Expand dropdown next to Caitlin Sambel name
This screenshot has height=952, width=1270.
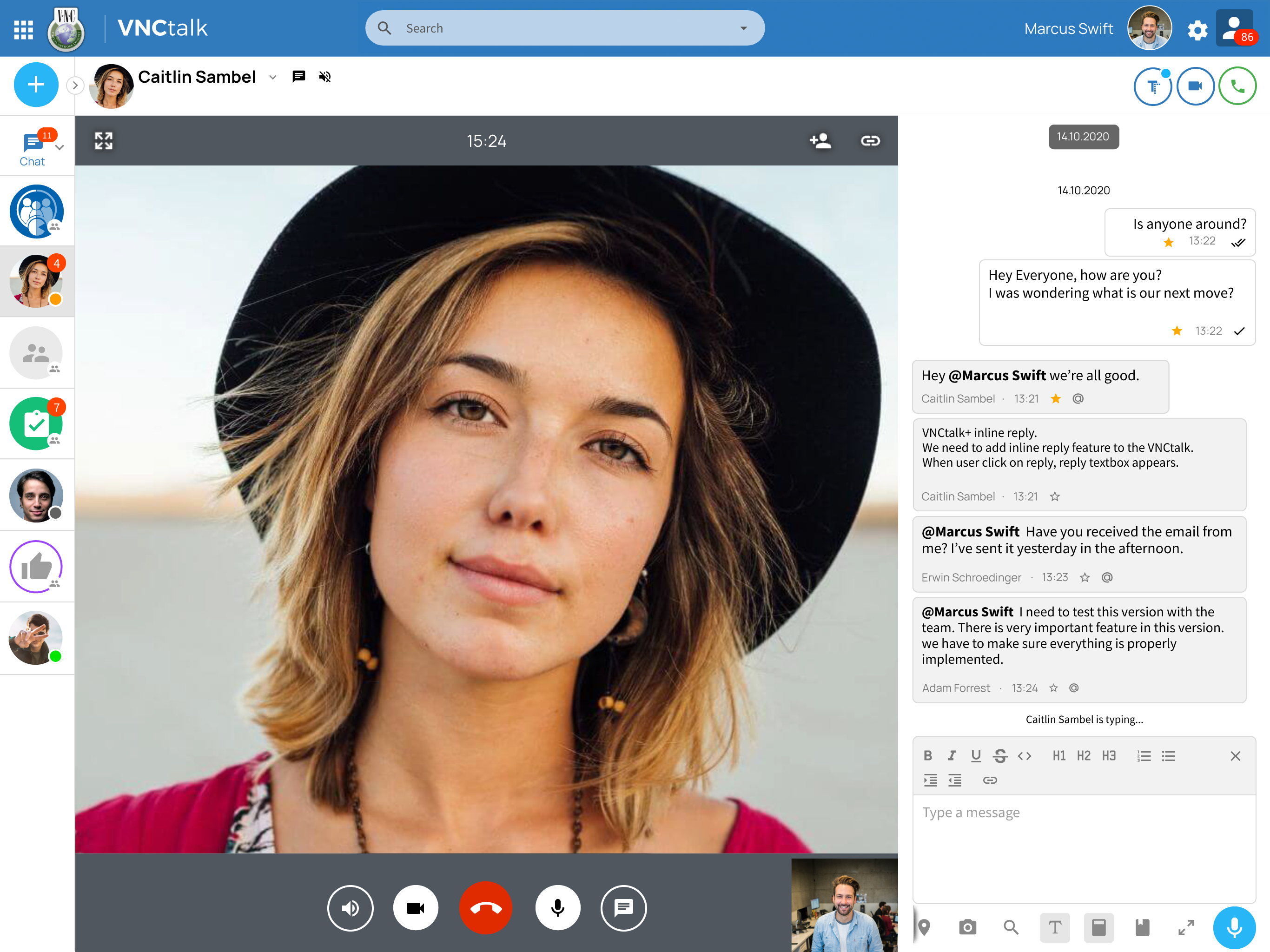(x=273, y=78)
